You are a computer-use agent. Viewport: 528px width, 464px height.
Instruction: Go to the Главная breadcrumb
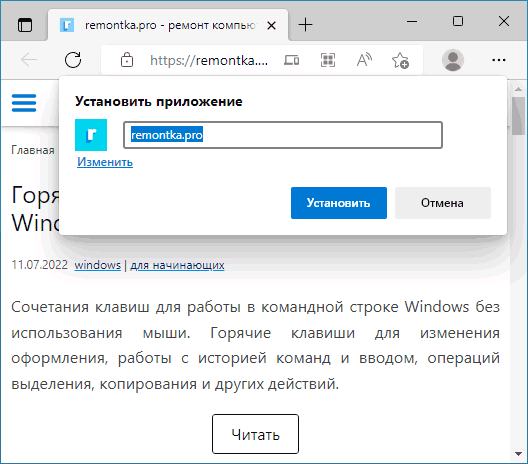(x=33, y=150)
